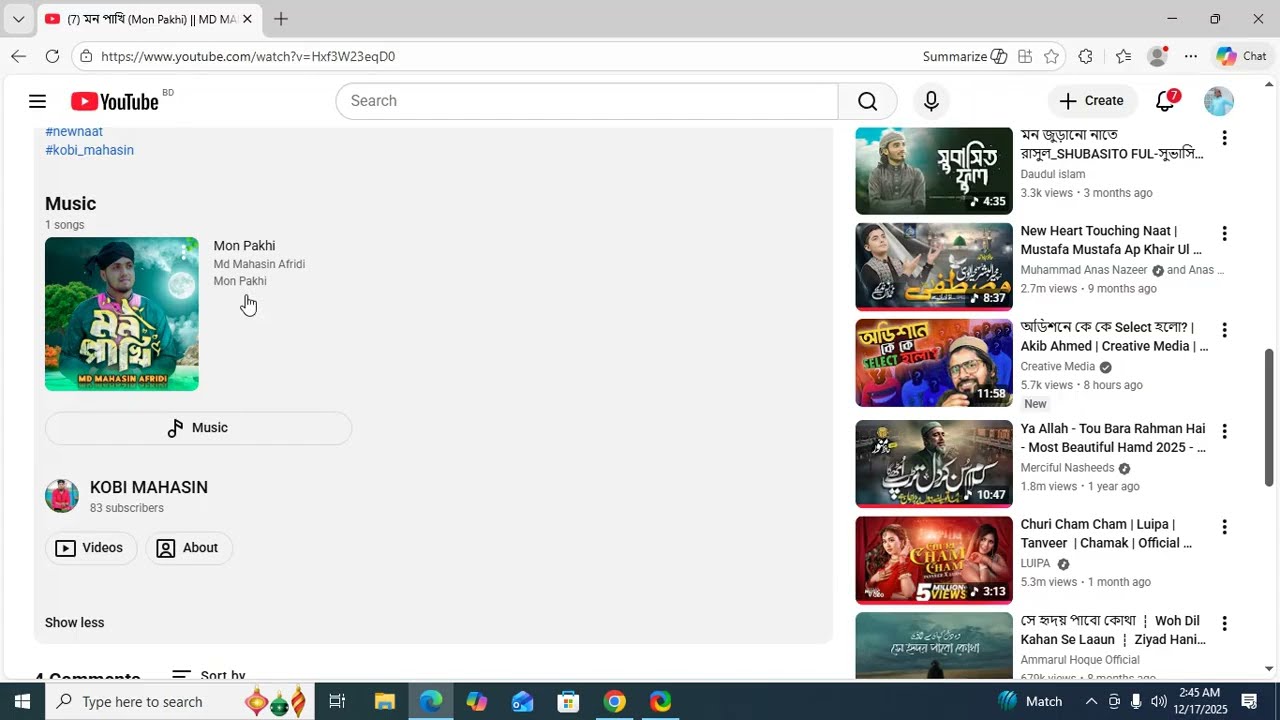
Task: Open the KOBI MAHASIN channel name
Action: pos(149,487)
